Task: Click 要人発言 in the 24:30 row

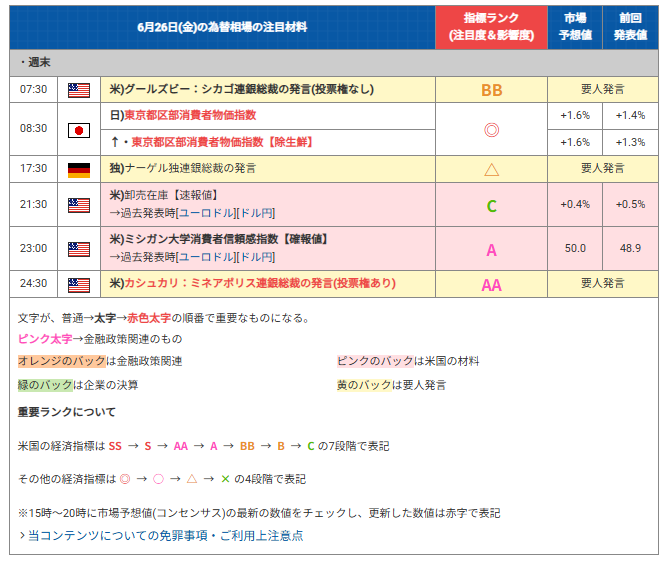Action: click(x=603, y=283)
